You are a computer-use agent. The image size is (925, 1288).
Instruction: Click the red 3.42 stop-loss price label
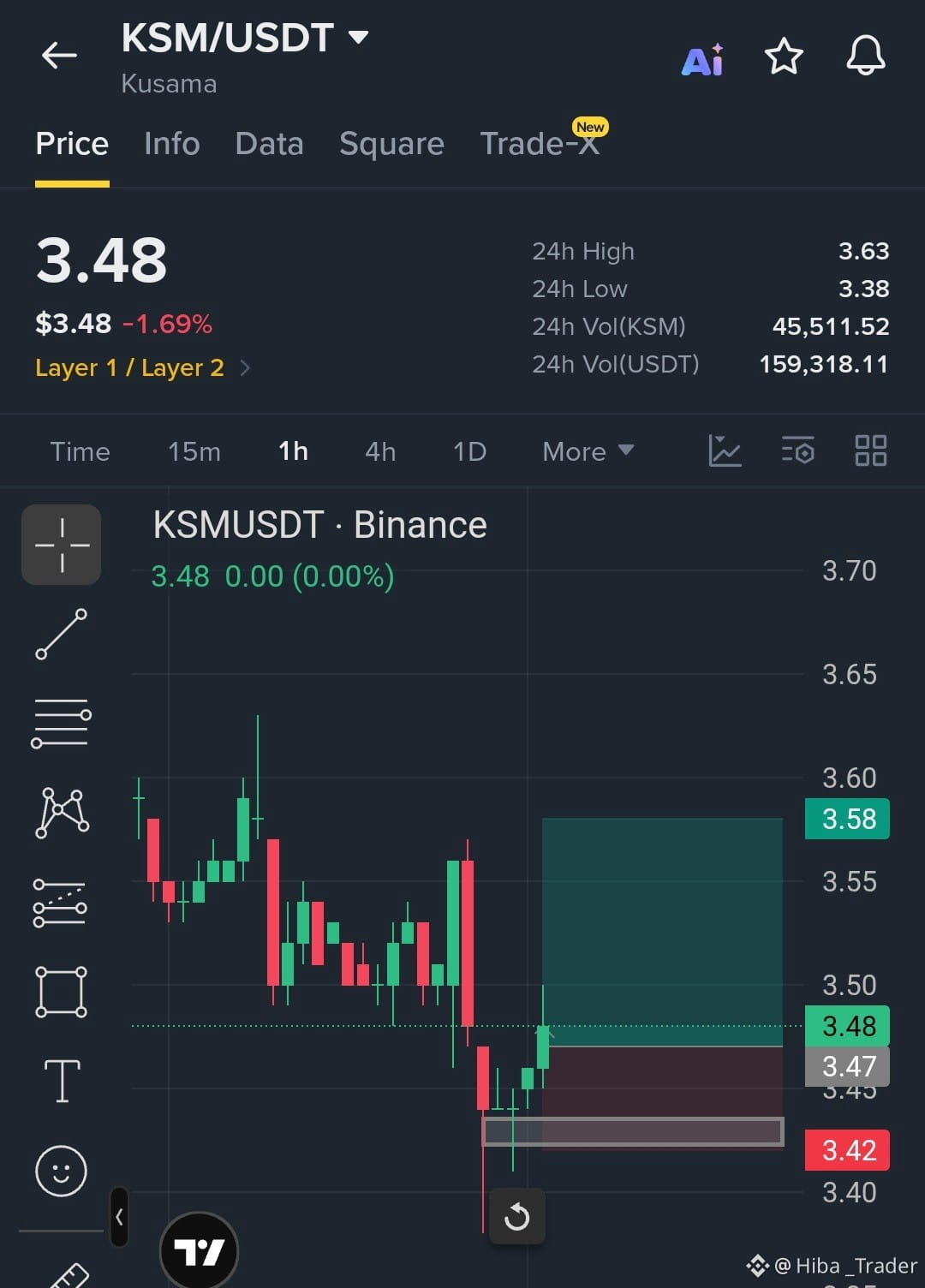pyautogui.click(x=848, y=1149)
